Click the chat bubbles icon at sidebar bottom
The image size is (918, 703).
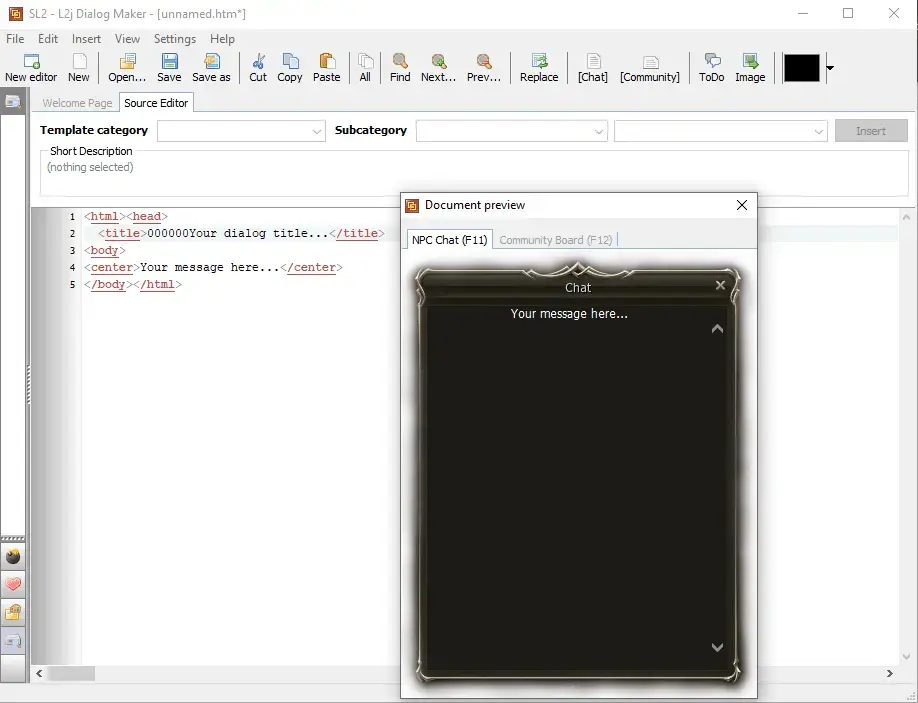point(13,640)
